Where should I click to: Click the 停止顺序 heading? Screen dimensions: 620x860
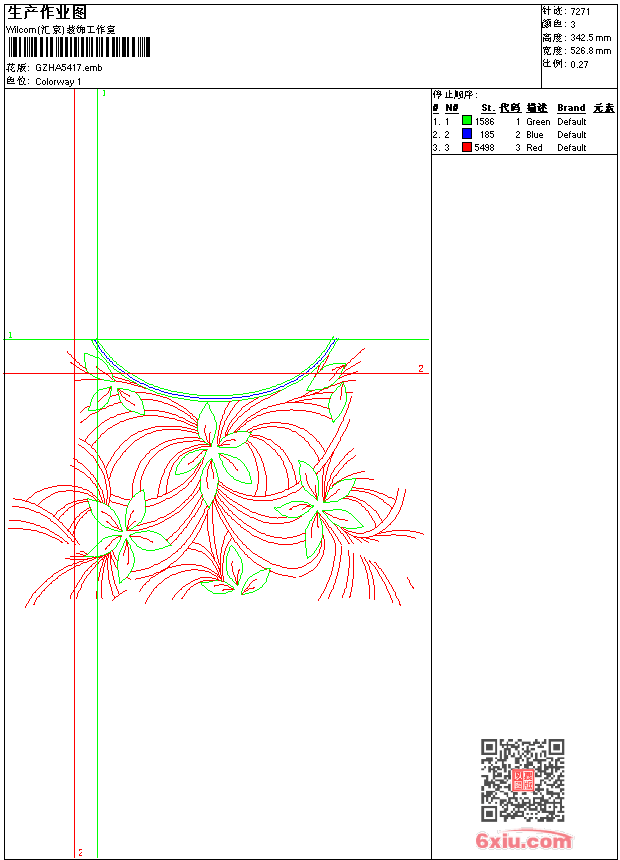tap(455, 95)
